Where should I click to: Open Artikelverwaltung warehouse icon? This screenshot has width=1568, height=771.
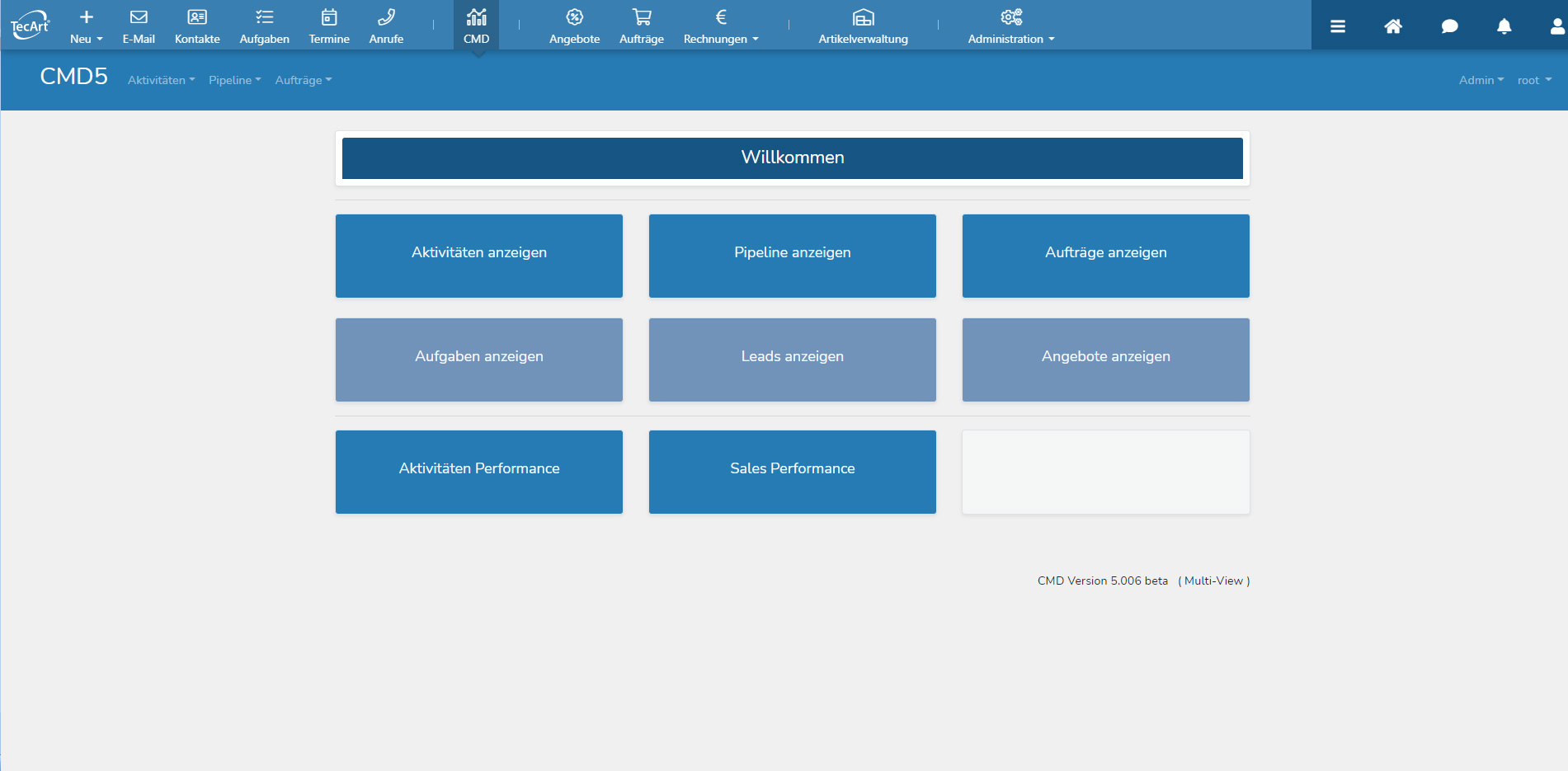click(x=863, y=17)
